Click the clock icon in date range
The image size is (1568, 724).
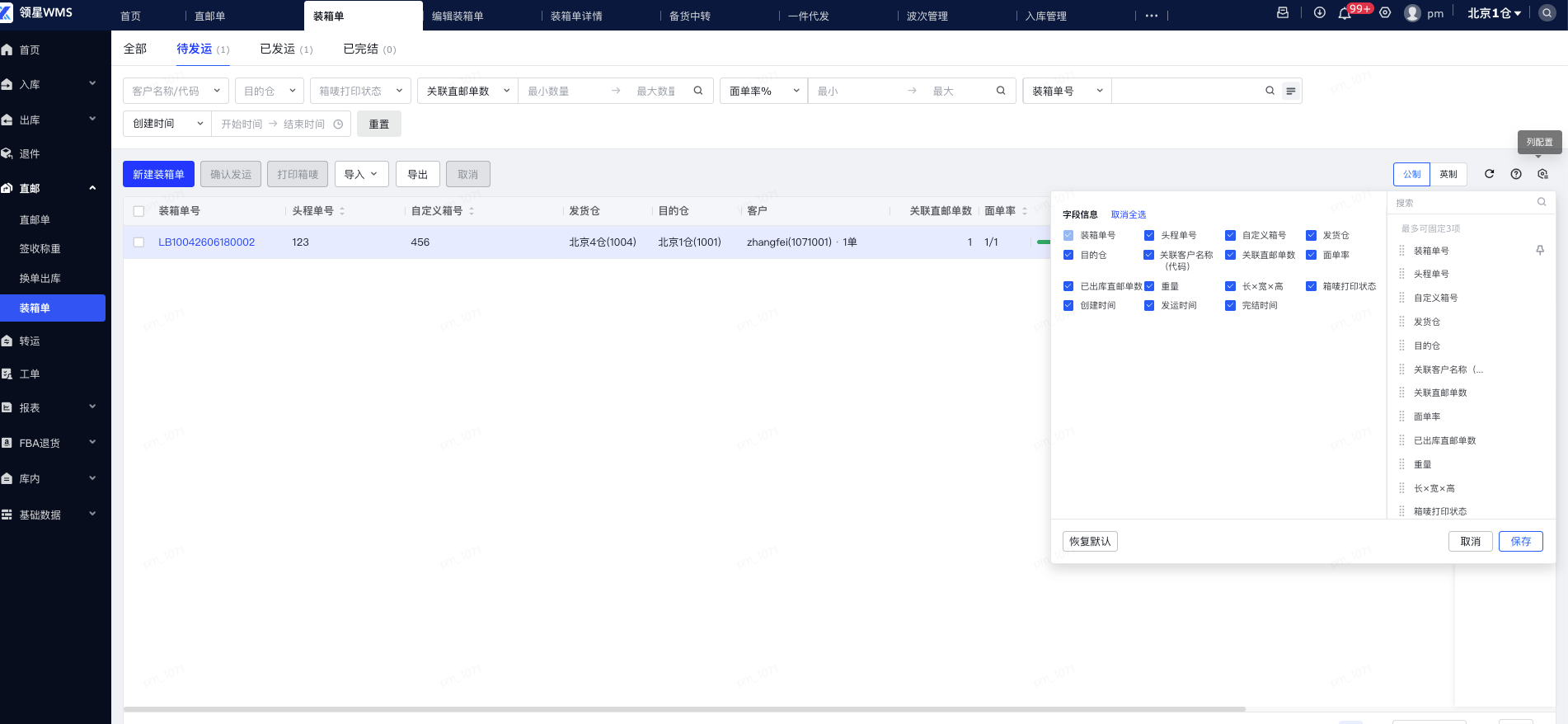tap(338, 124)
